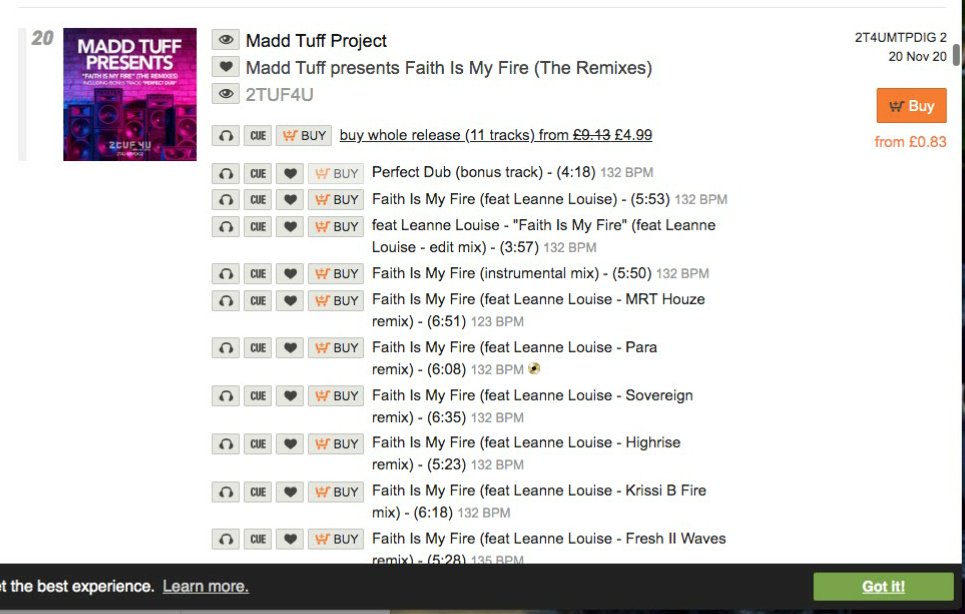Buy Faith Is My Fire 5:53 track
Image resolution: width=965 pixels, height=614 pixels.
click(336, 199)
